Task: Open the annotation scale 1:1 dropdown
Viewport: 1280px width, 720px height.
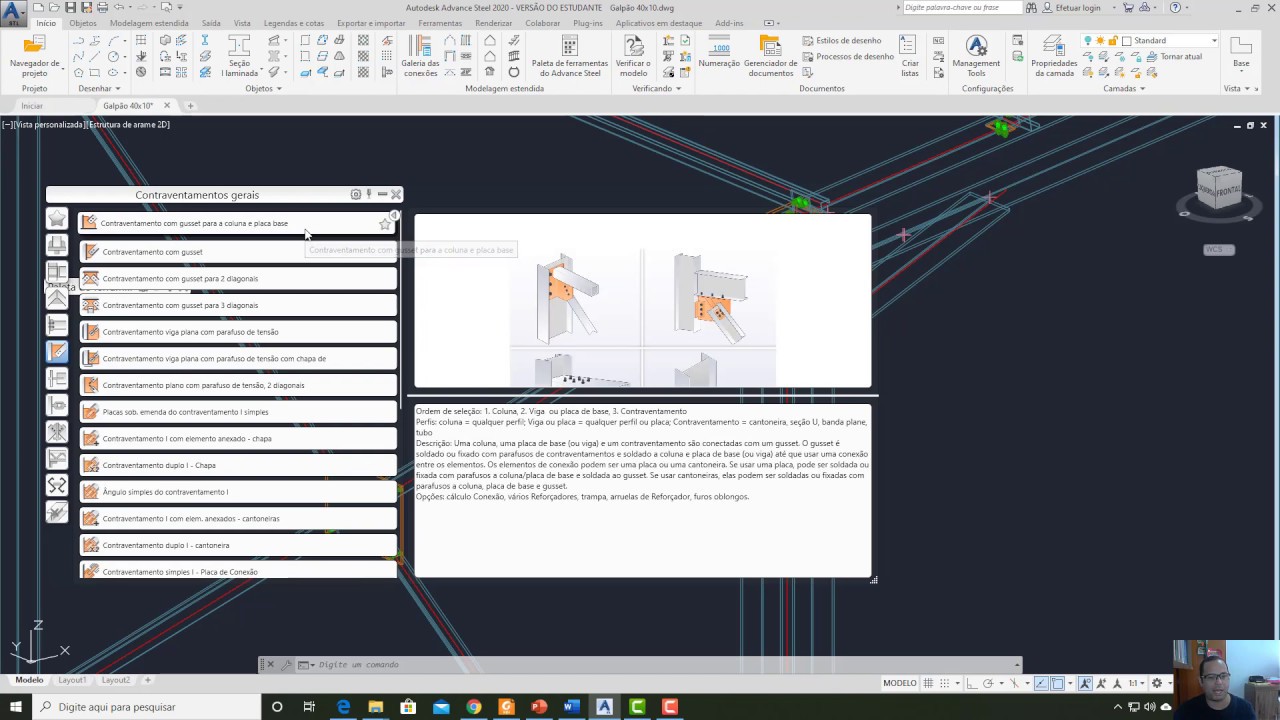Action: pyautogui.click(x=1138, y=683)
